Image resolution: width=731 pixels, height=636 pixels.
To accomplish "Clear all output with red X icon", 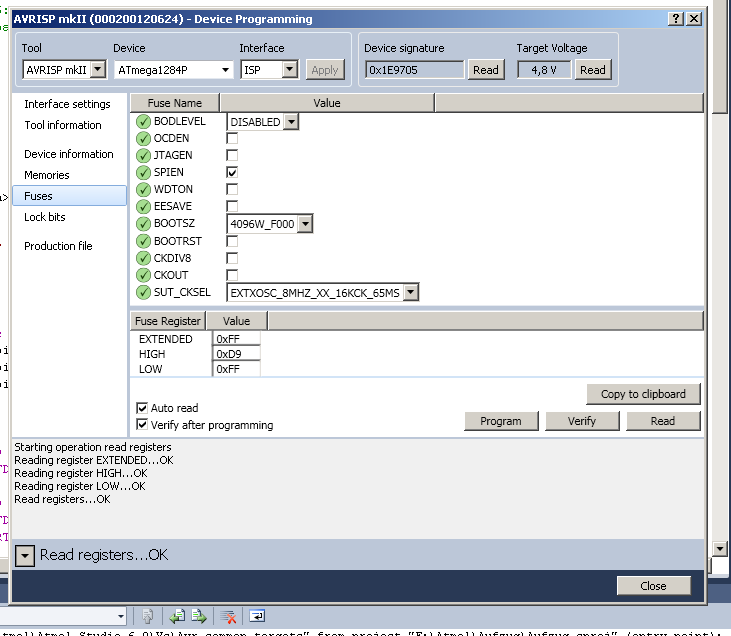I will coord(228,616).
